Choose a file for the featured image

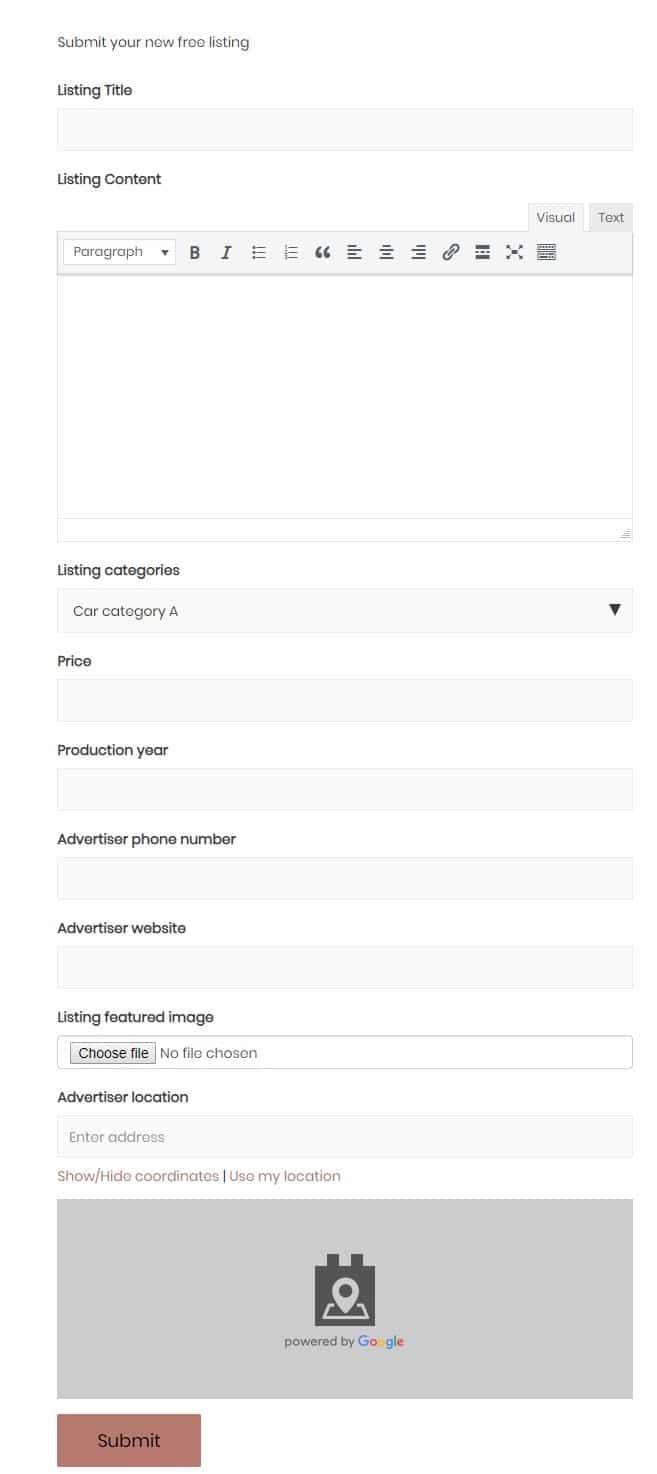[x=111, y=1052]
